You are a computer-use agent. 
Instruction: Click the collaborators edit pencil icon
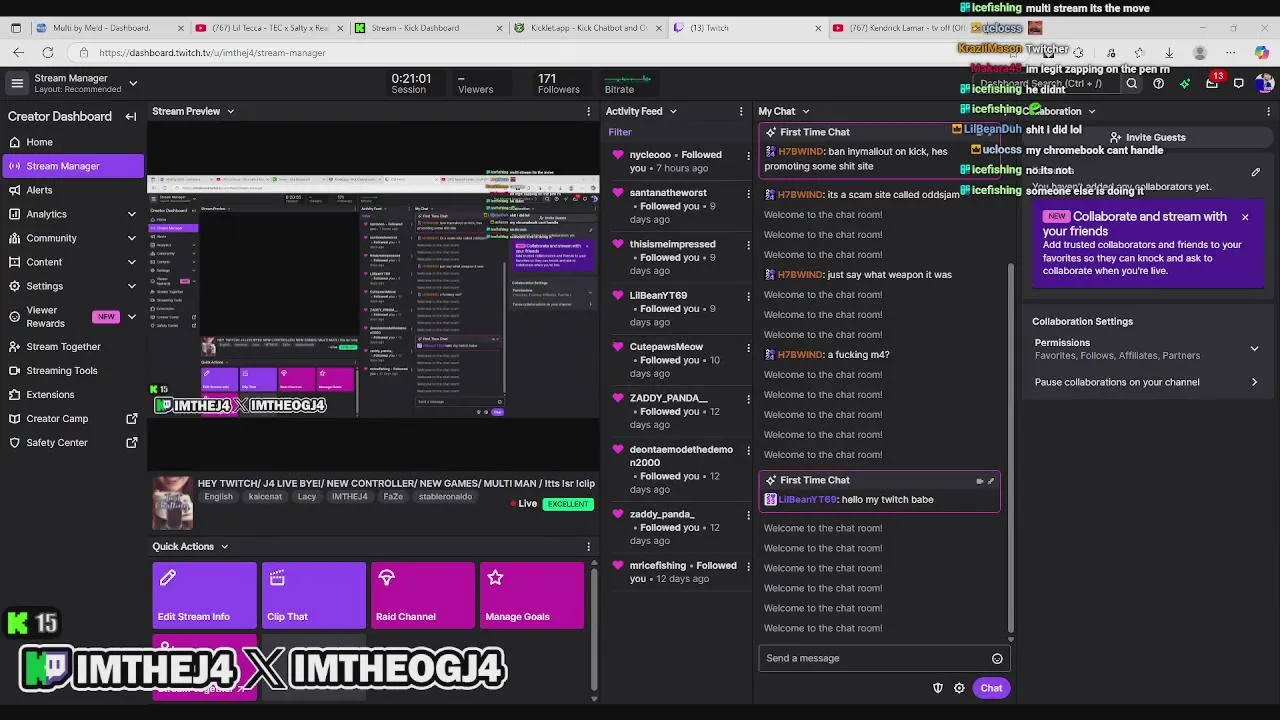pos(1256,172)
